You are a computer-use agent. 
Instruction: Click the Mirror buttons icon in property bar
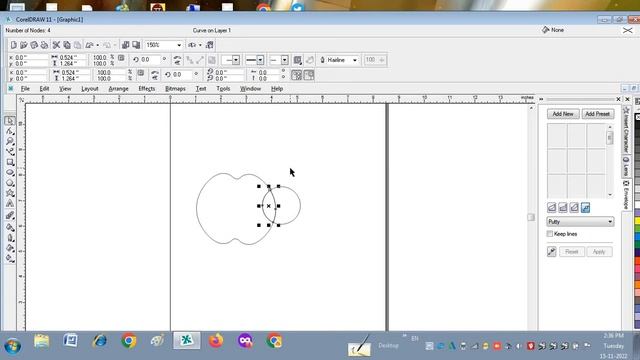click(x=177, y=60)
